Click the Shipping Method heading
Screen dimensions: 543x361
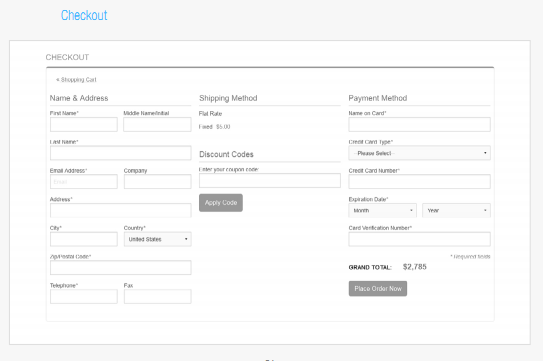point(228,98)
